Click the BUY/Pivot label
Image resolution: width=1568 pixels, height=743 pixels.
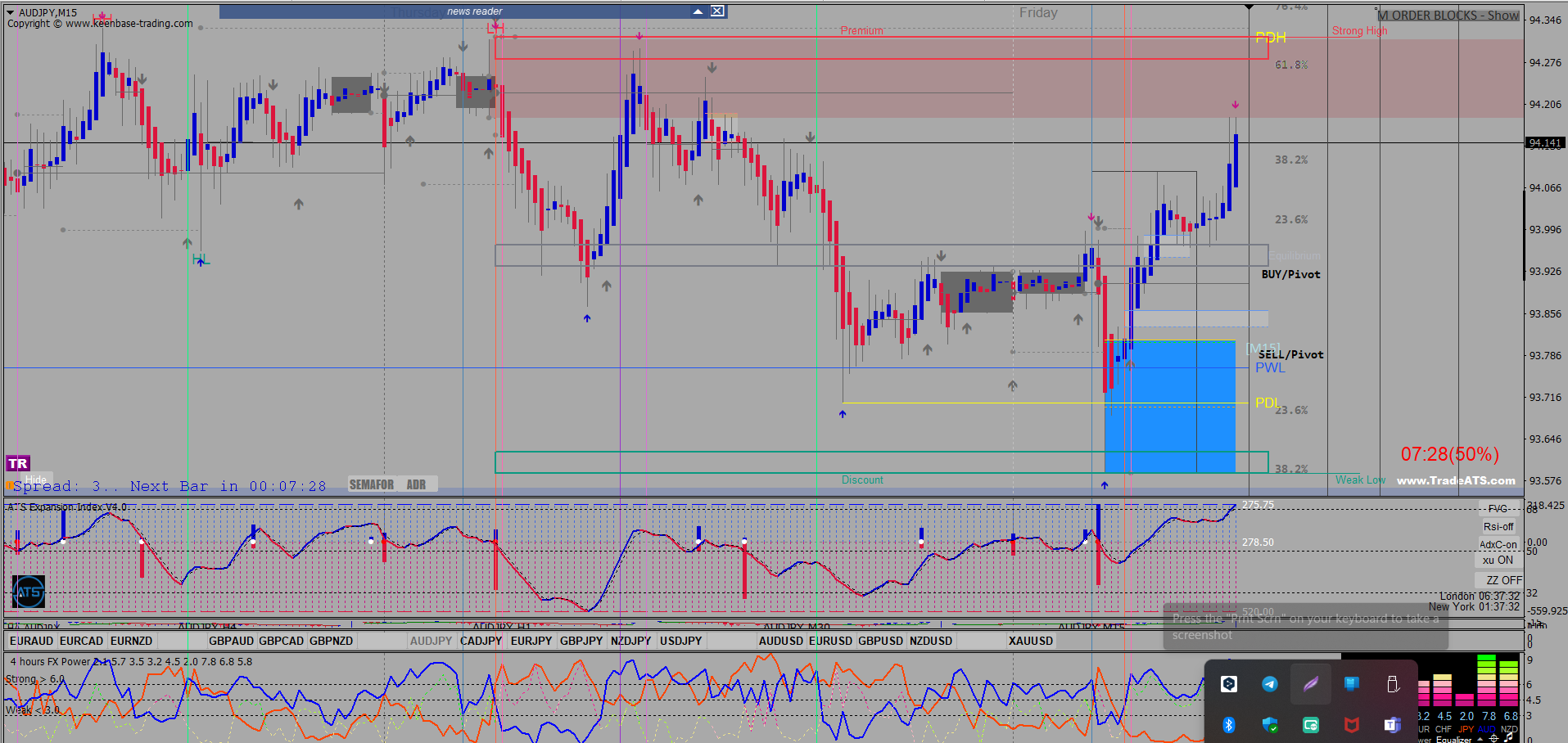(x=1291, y=274)
